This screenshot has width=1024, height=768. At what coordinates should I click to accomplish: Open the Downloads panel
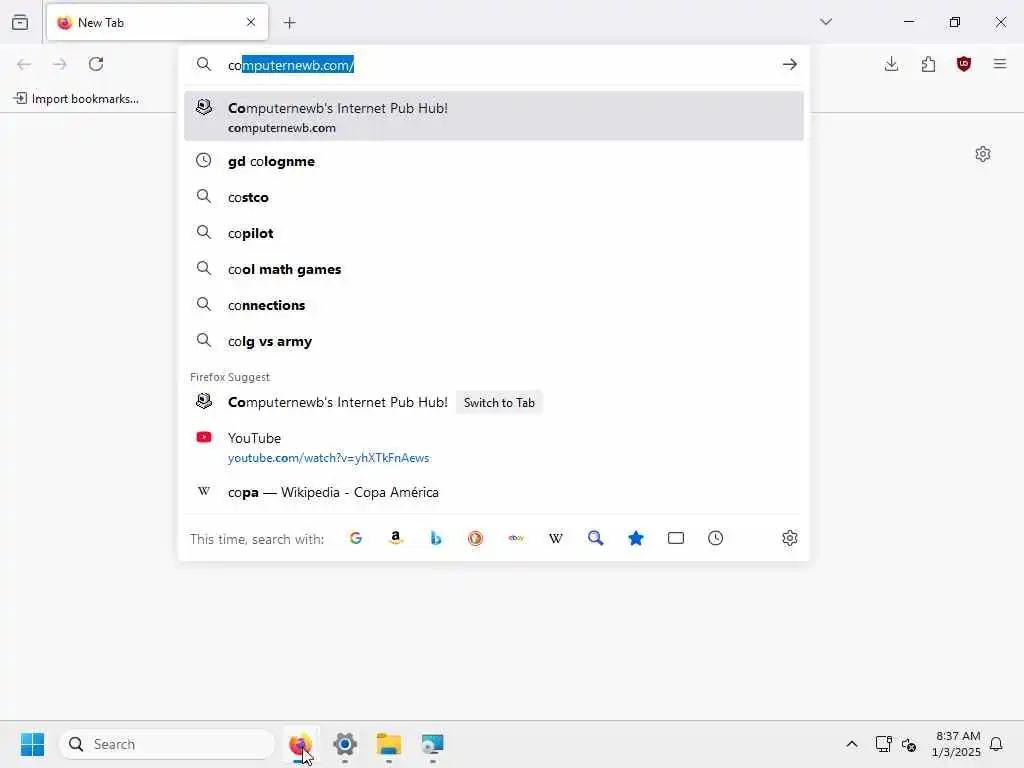pyautogui.click(x=891, y=64)
